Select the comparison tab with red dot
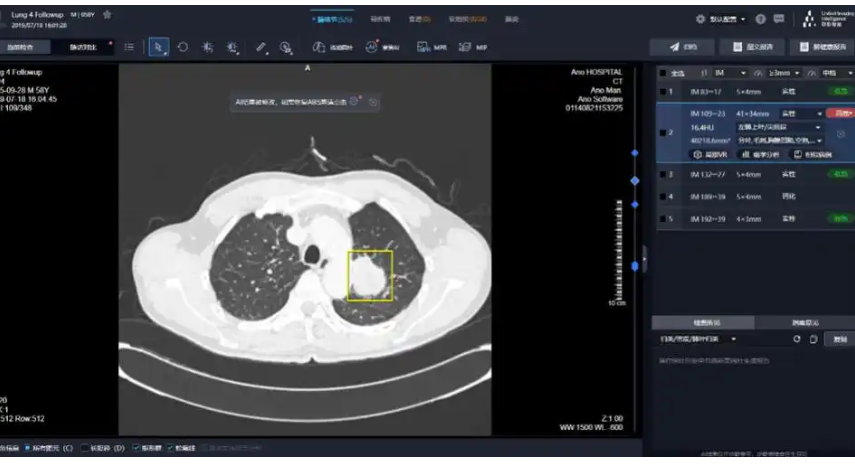The image size is (855, 473). (83, 47)
